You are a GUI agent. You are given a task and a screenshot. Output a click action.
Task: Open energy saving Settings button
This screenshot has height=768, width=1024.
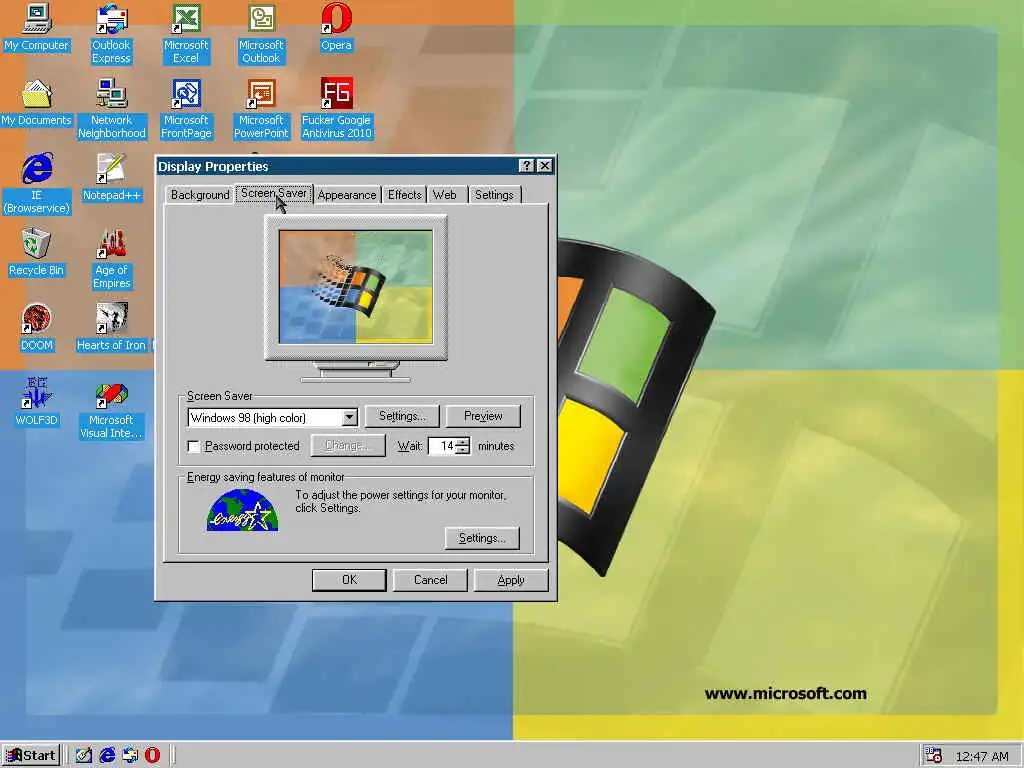tap(482, 538)
